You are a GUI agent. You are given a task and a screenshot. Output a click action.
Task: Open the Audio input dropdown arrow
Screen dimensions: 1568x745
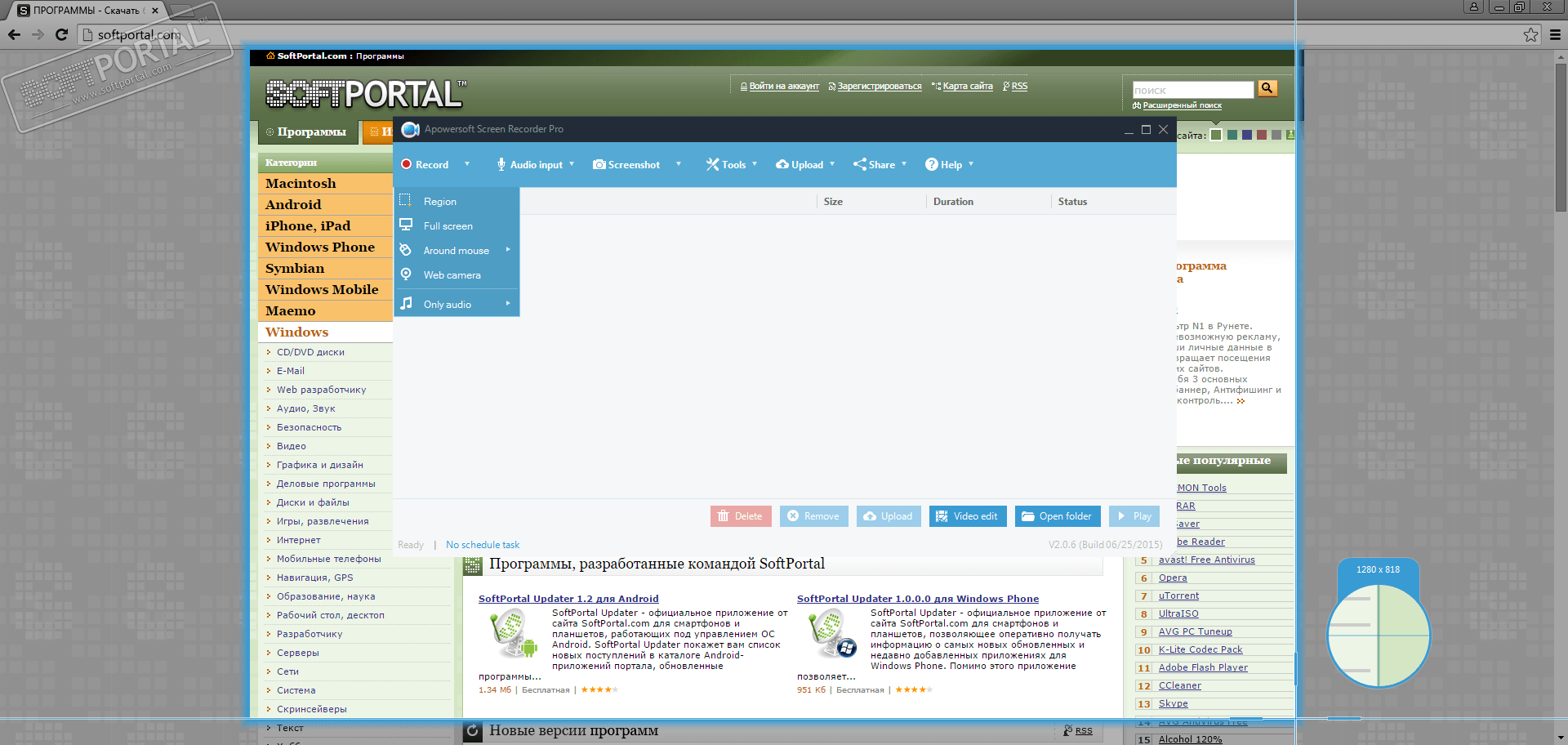(572, 164)
